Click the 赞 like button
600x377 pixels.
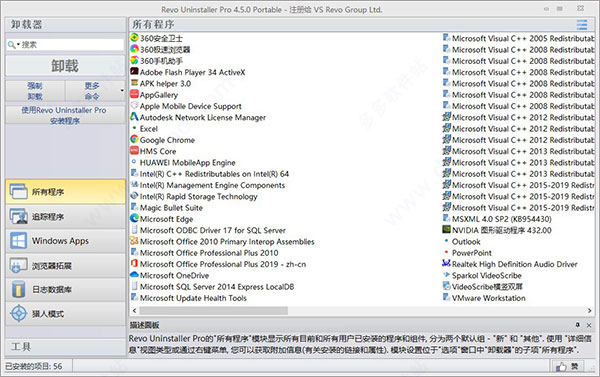569,366
